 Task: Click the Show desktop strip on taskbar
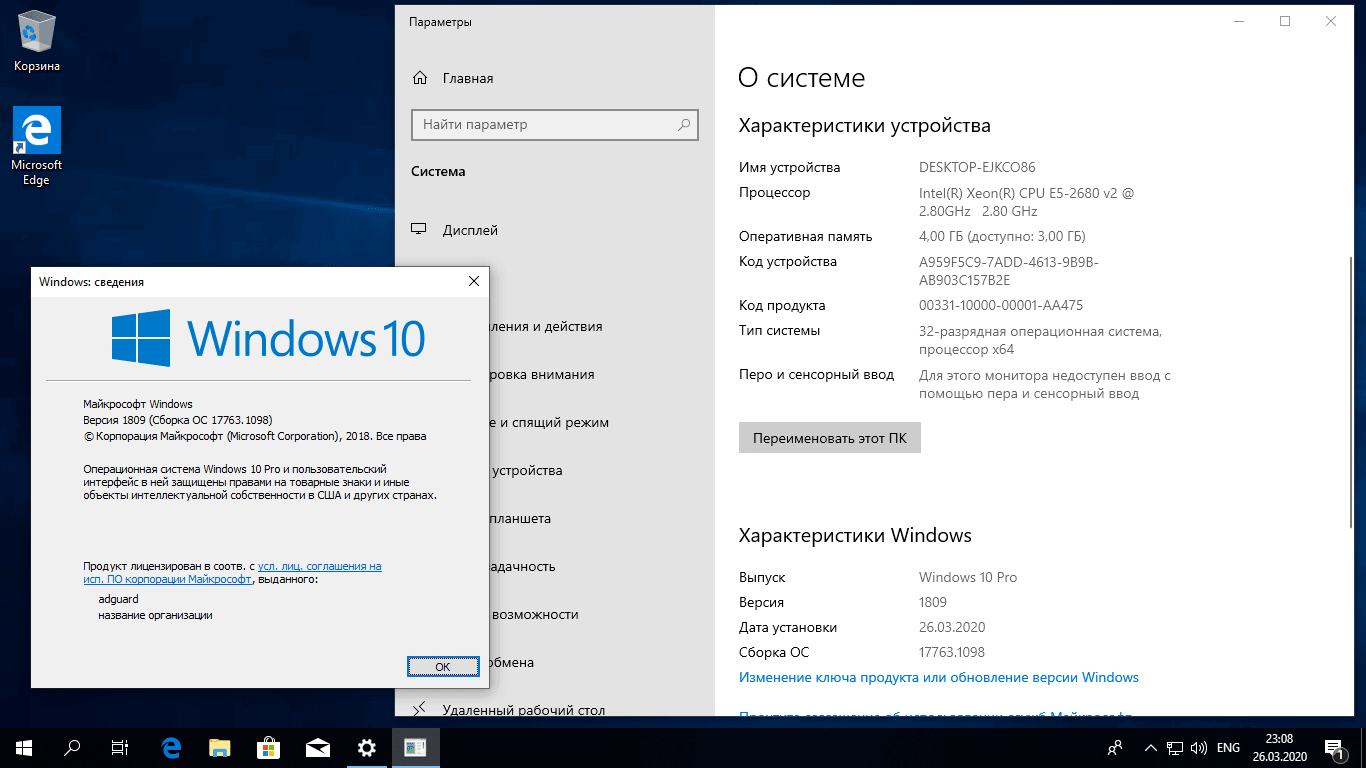[x=1362, y=747]
